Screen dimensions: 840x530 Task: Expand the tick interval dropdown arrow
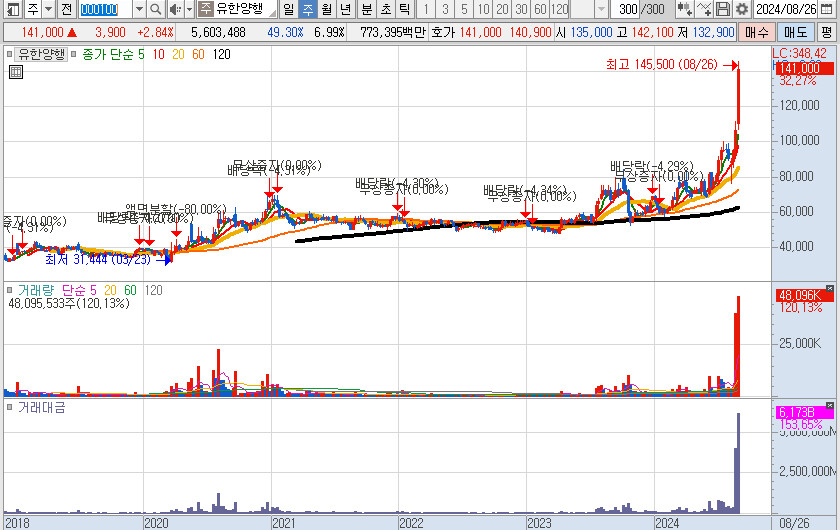pyautogui.click(x=601, y=9)
